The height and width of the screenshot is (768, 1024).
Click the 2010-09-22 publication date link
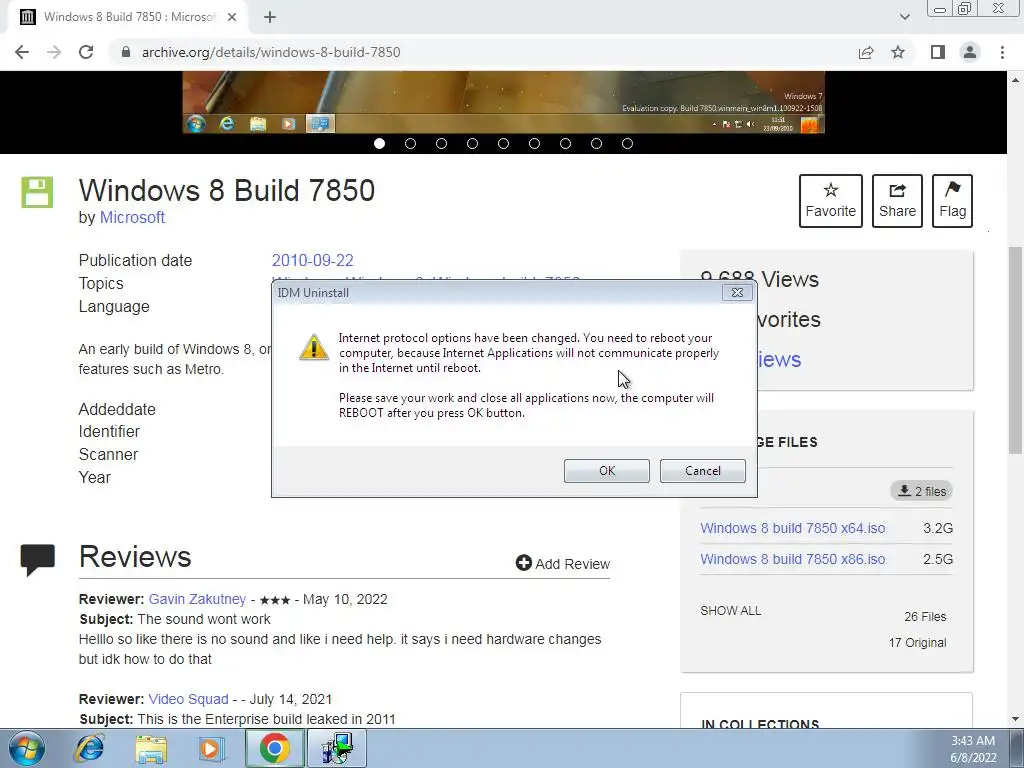click(x=313, y=260)
